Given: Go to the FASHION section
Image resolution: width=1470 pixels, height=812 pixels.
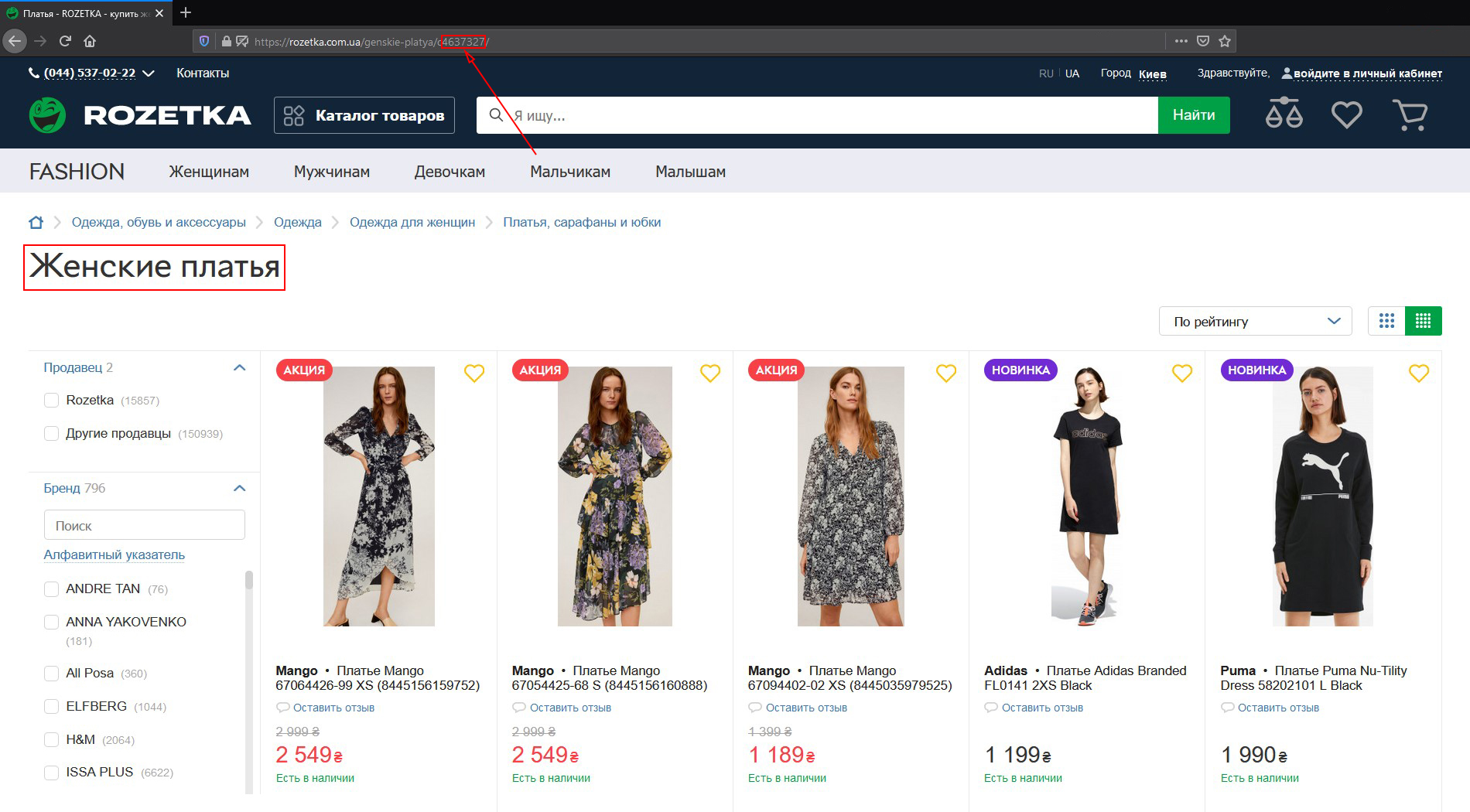Looking at the screenshot, I should [x=77, y=172].
